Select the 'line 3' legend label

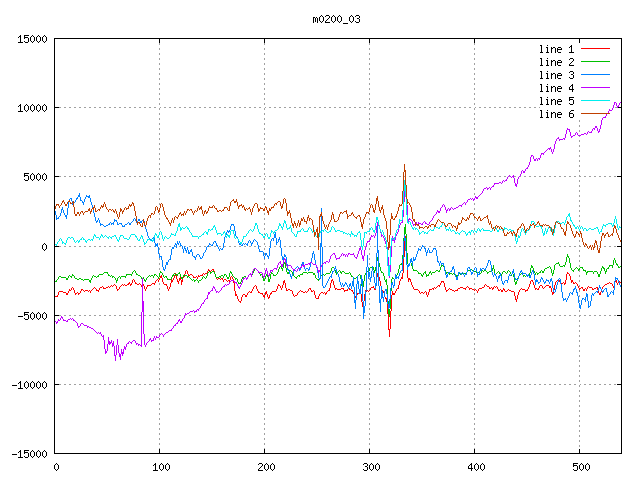(556, 75)
